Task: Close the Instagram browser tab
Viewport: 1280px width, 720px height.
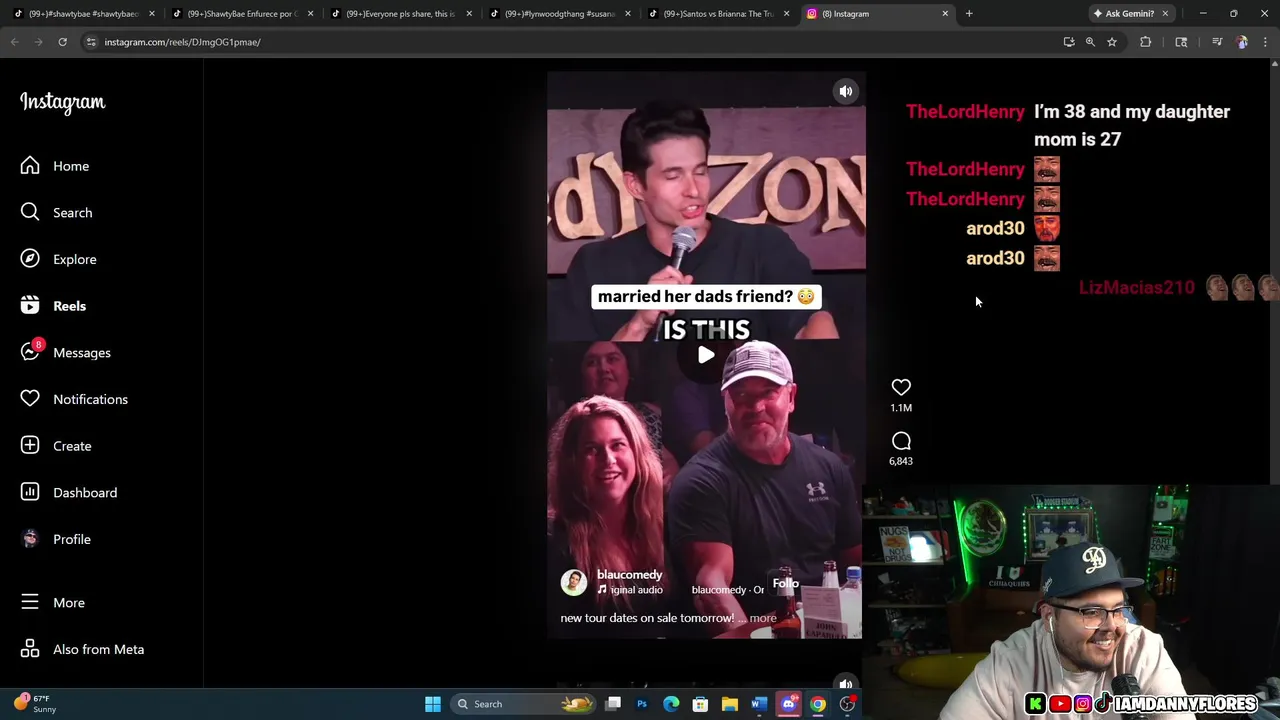Action: coord(945,14)
